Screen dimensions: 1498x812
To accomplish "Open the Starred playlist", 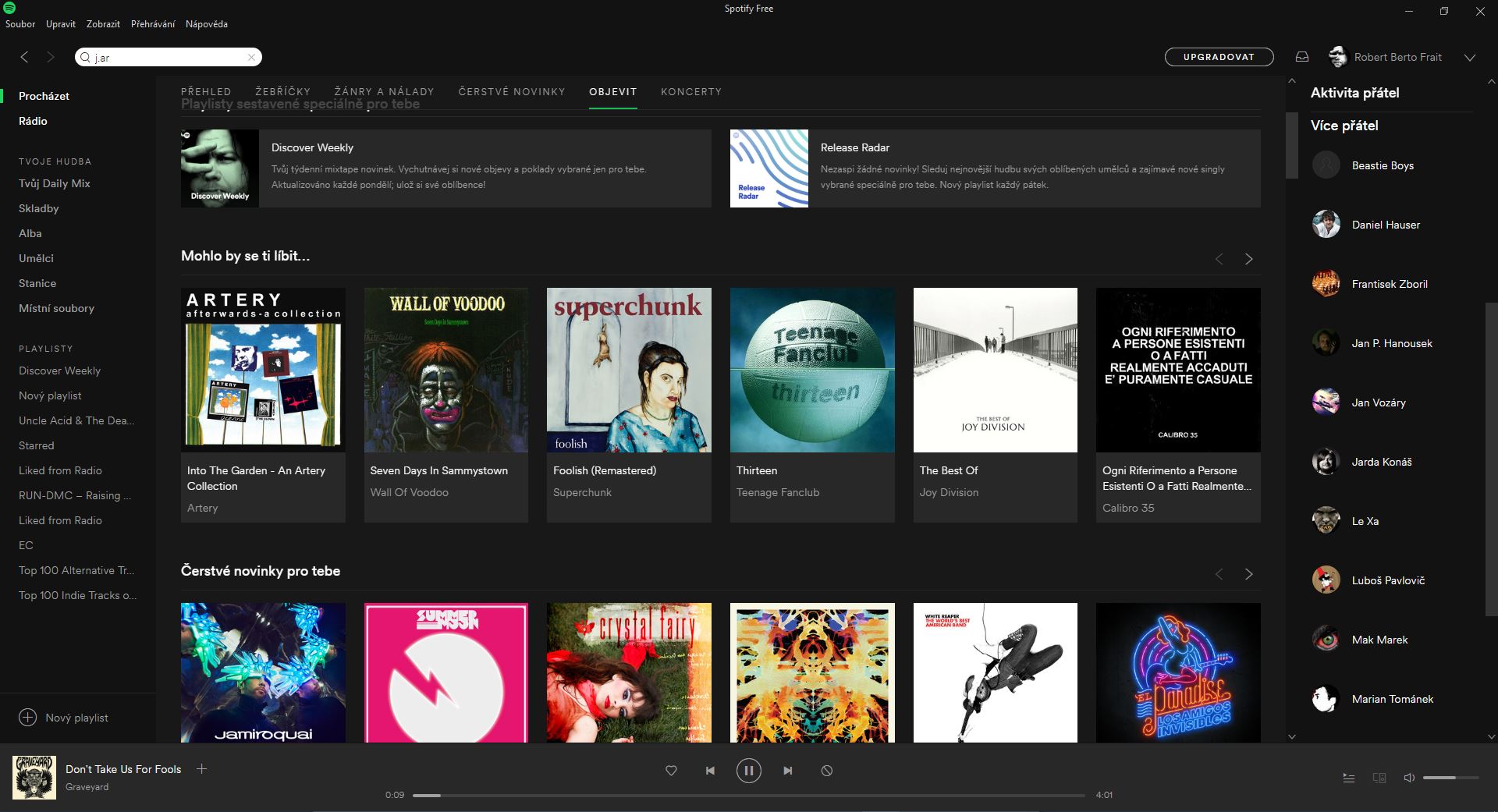I will [37, 445].
